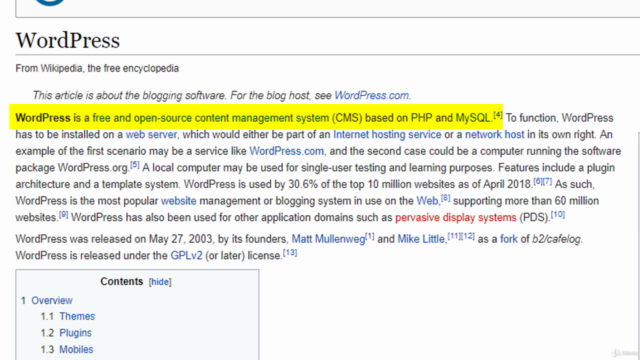The image size is (640, 360).
Task: Open citation reference [6]
Action: coord(538,182)
